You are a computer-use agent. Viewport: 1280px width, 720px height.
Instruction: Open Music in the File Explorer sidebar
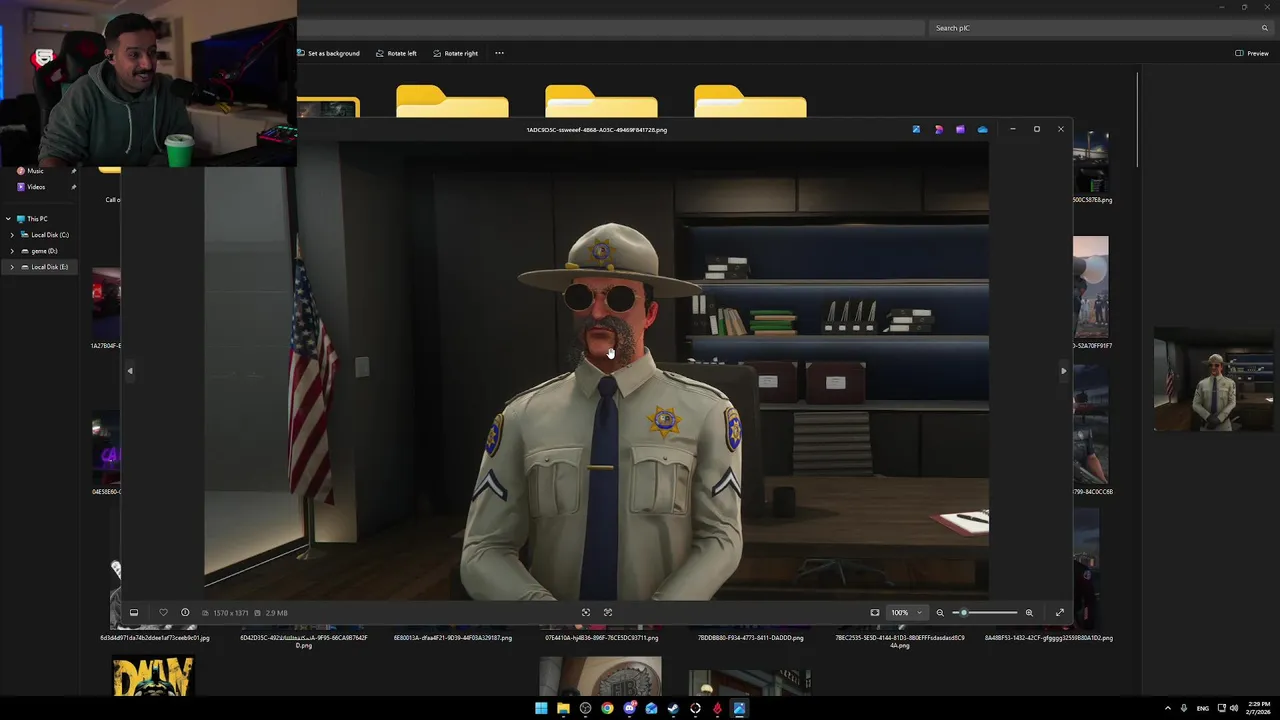pos(35,171)
